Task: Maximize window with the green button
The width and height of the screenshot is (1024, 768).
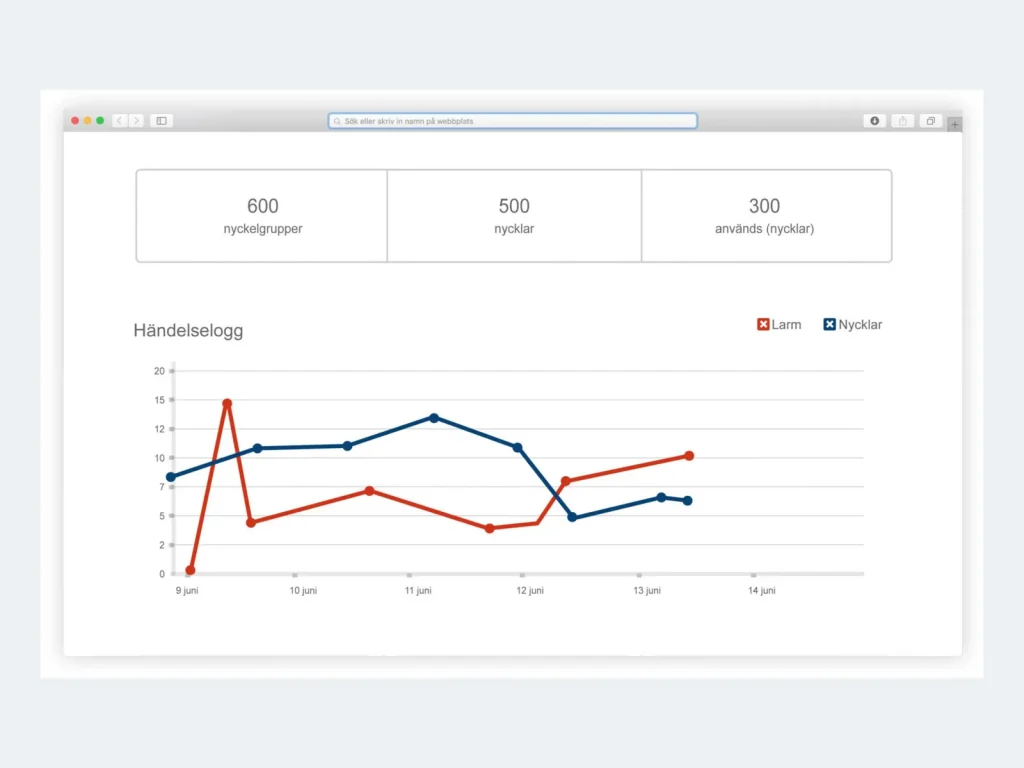Action: [100, 121]
